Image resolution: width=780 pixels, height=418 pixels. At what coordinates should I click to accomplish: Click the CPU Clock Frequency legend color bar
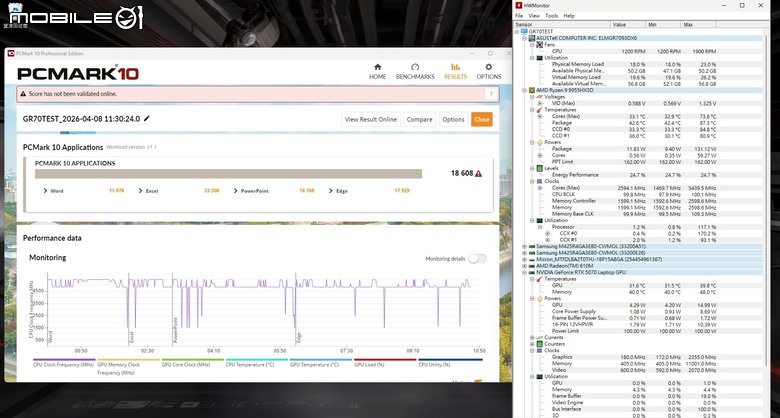pos(64,359)
